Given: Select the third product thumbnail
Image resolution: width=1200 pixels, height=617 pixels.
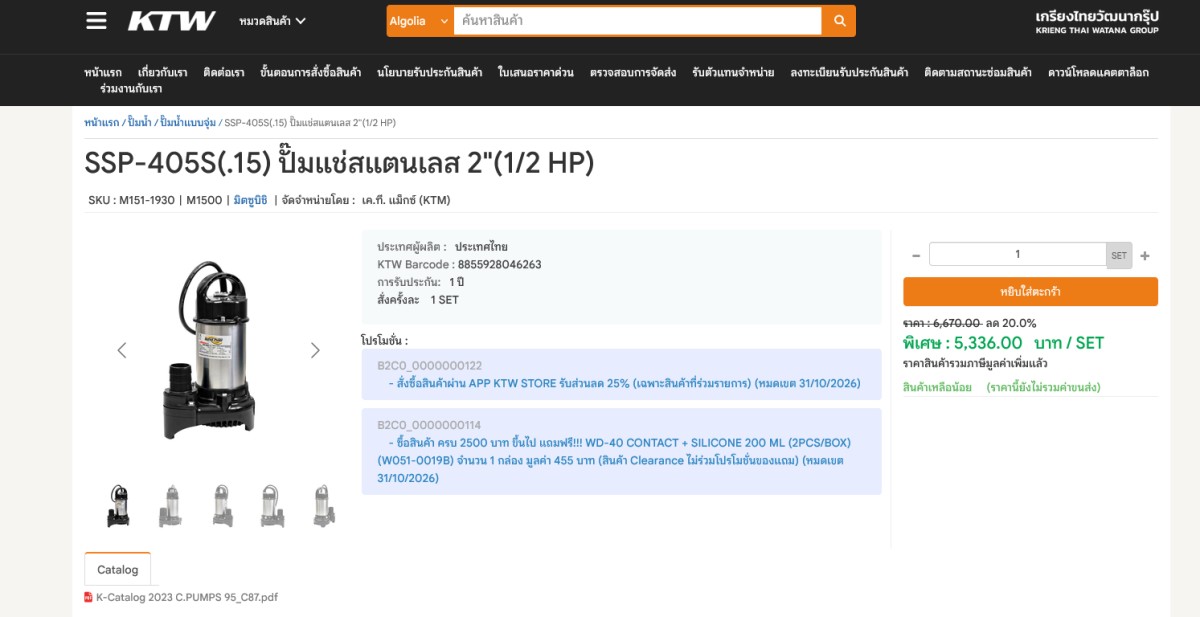Looking at the screenshot, I should [x=221, y=506].
